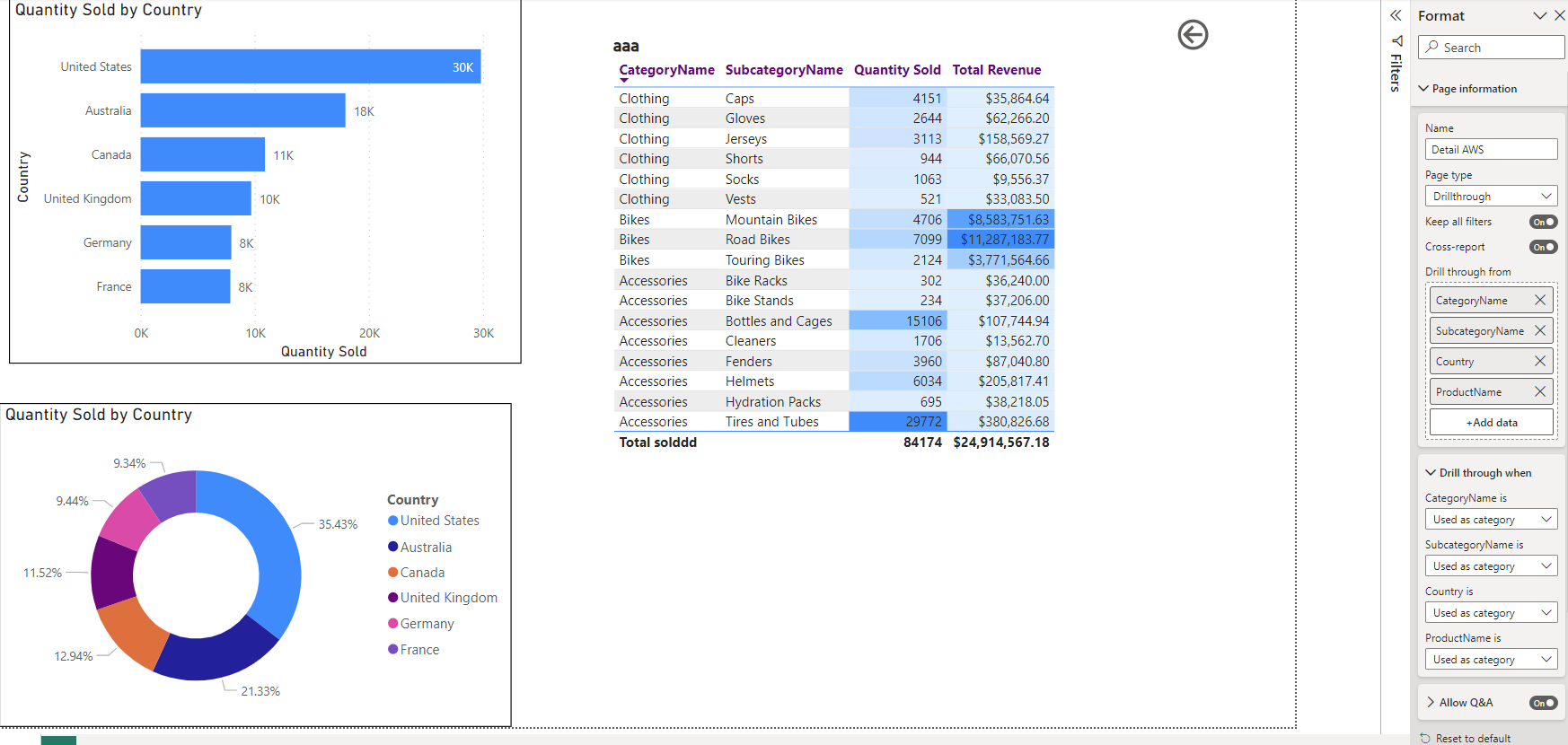Image resolution: width=1568 pixels, height=745 pixels.
Task: Remove CategoryName from the drill through fields
Action: click(x=1540, y=300)
